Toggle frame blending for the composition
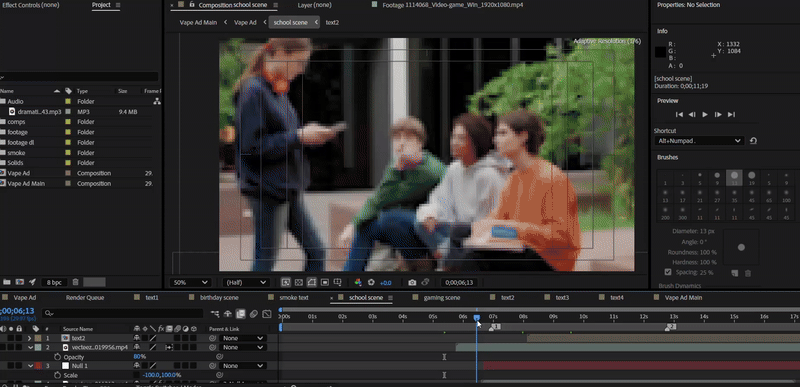 point(241,314)
